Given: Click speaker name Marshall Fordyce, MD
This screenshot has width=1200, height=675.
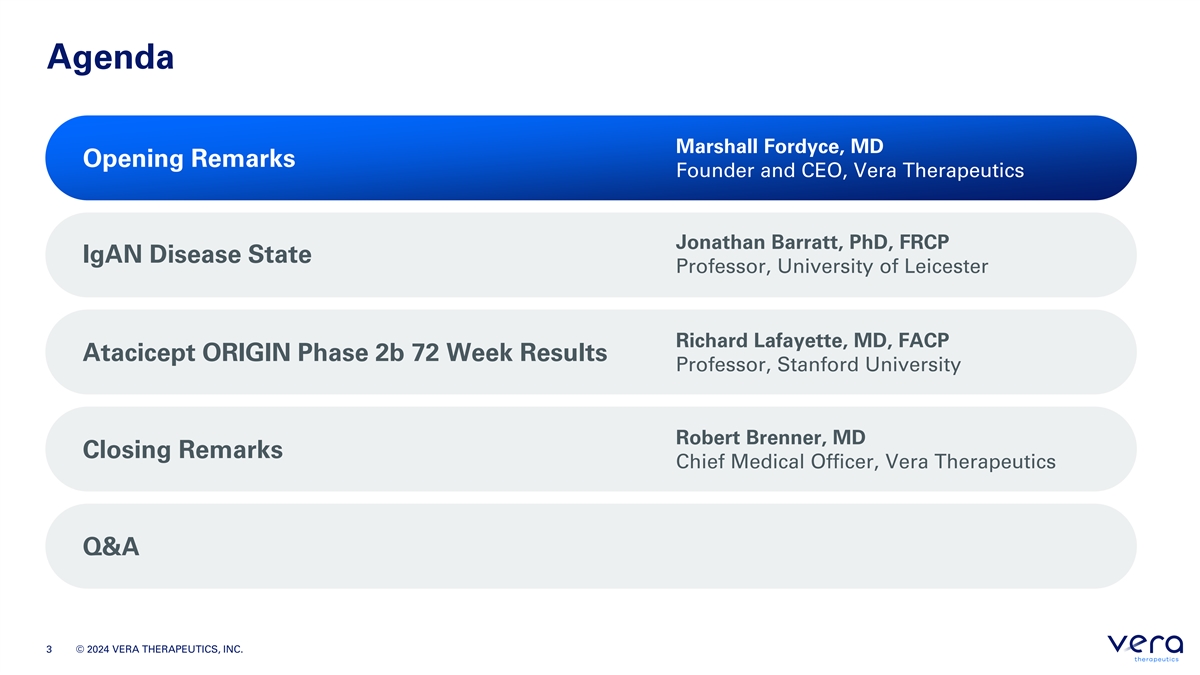Looking at the screenshot, I should (x=780, y=146).
